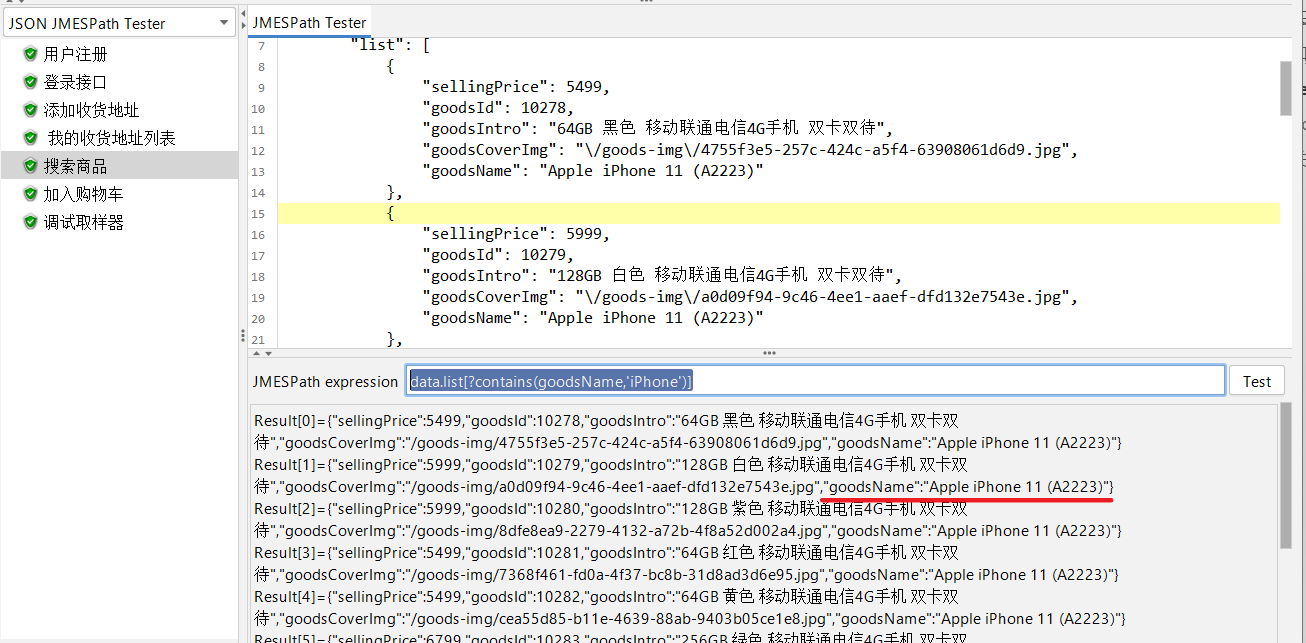Click into the JMESPath expression field
The width and height of the screenshot is (1306, 643).
(x=815, y=381)
